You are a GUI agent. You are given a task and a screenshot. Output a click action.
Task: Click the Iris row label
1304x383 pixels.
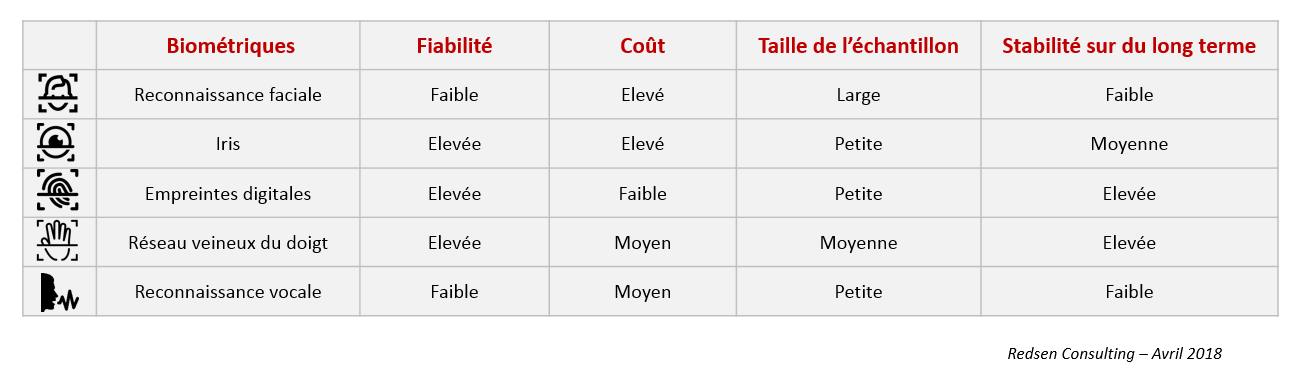click(228, 144)
